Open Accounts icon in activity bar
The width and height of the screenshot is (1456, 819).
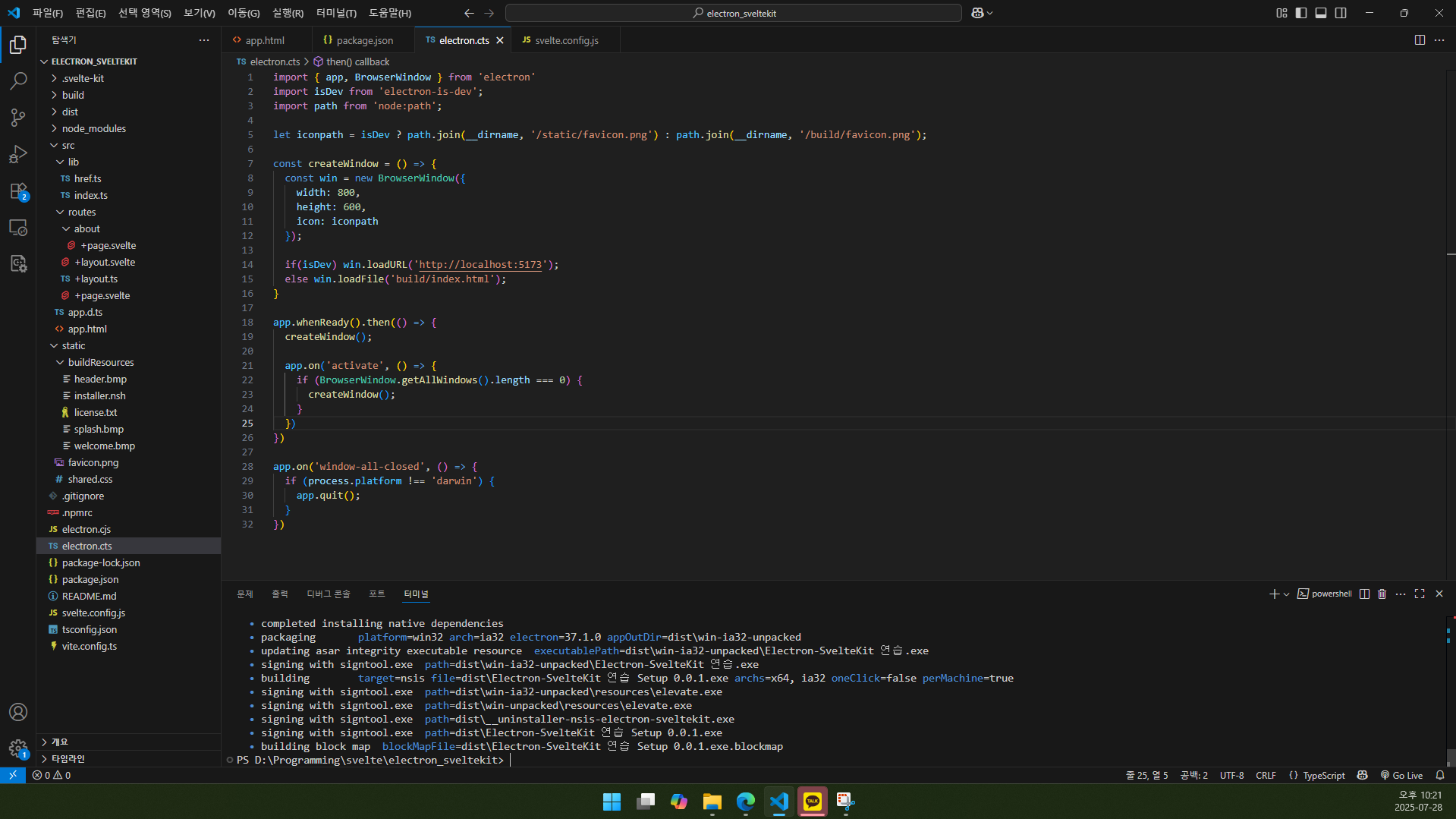coord(18,712)
